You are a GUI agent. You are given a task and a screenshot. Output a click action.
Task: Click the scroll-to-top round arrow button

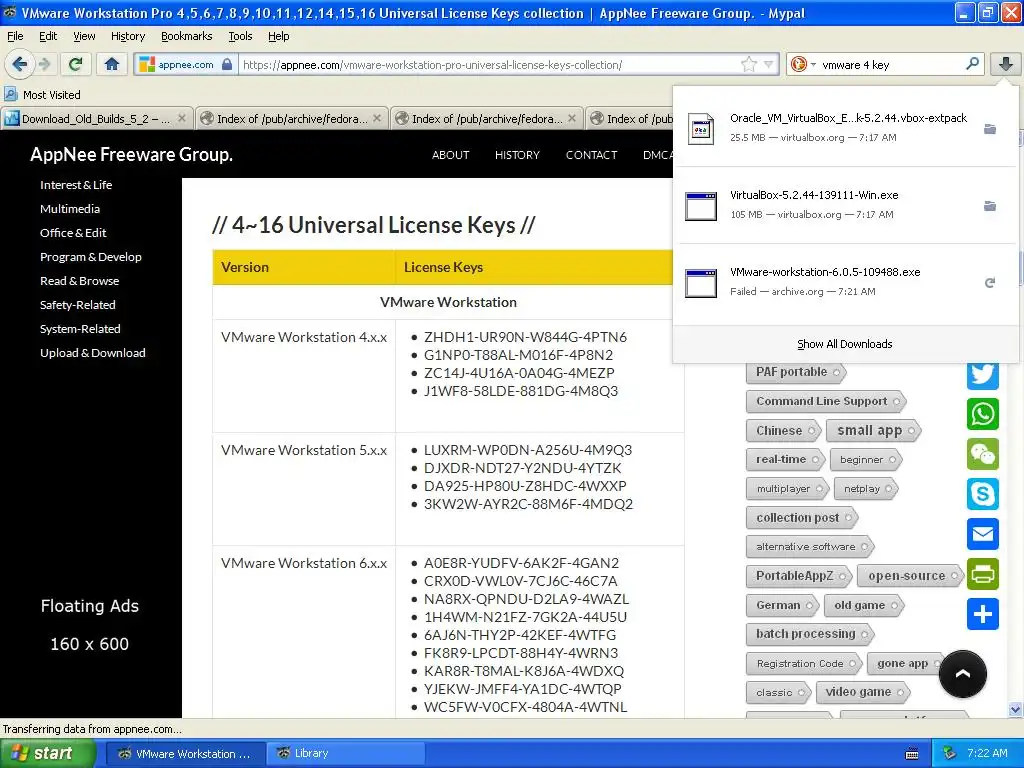click(x=963, y=674)
